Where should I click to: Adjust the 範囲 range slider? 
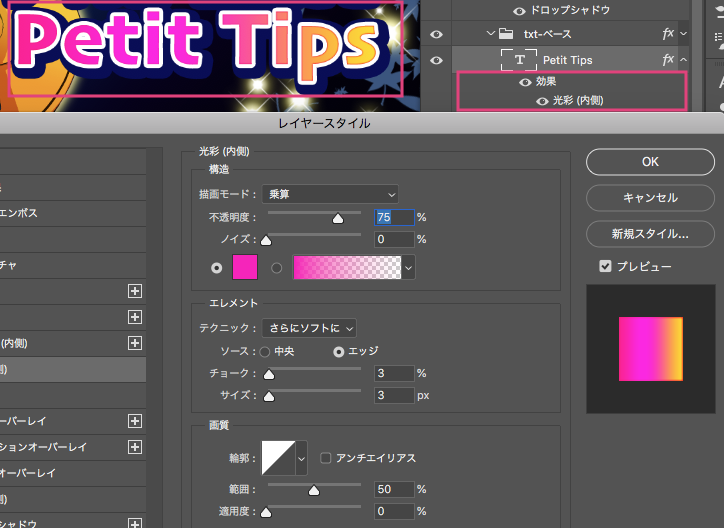pos(314,491)
